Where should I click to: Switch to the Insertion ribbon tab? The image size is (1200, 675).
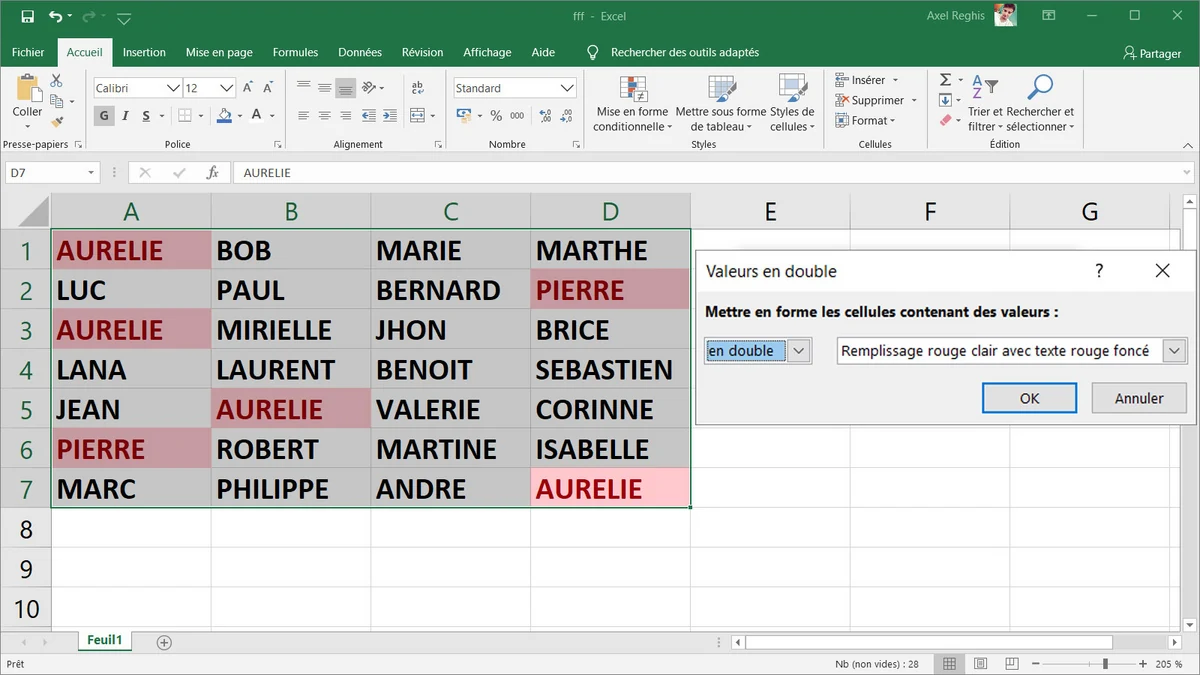click(144, 52)
